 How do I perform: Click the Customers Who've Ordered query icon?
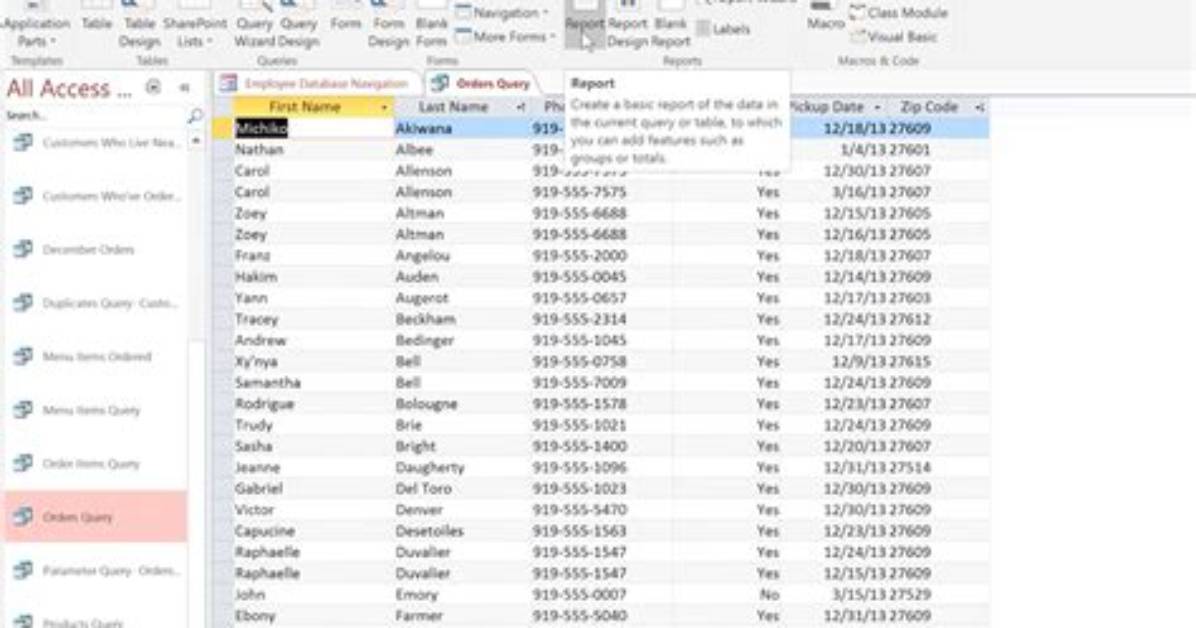[23, 195]
